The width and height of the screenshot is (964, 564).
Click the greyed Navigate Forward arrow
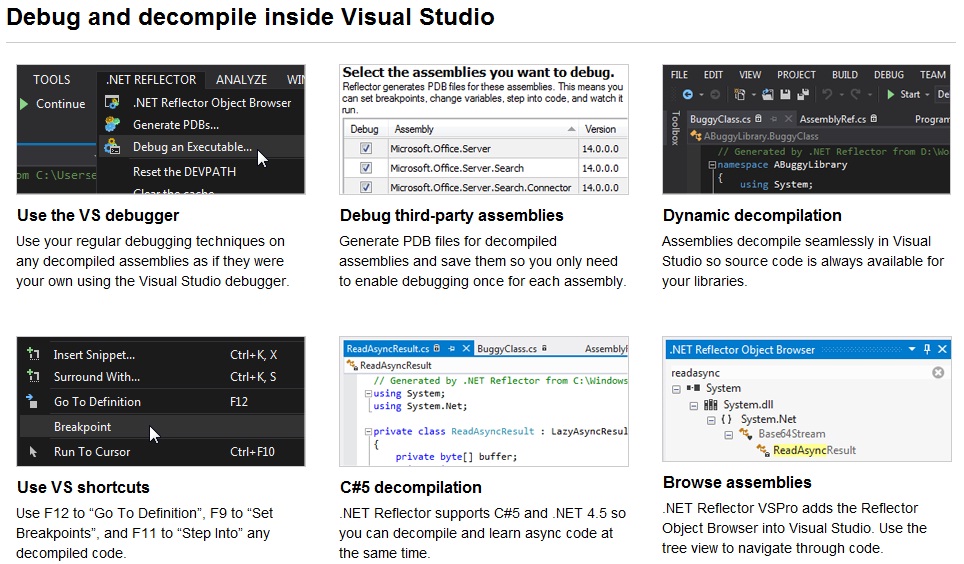[715, 94]
